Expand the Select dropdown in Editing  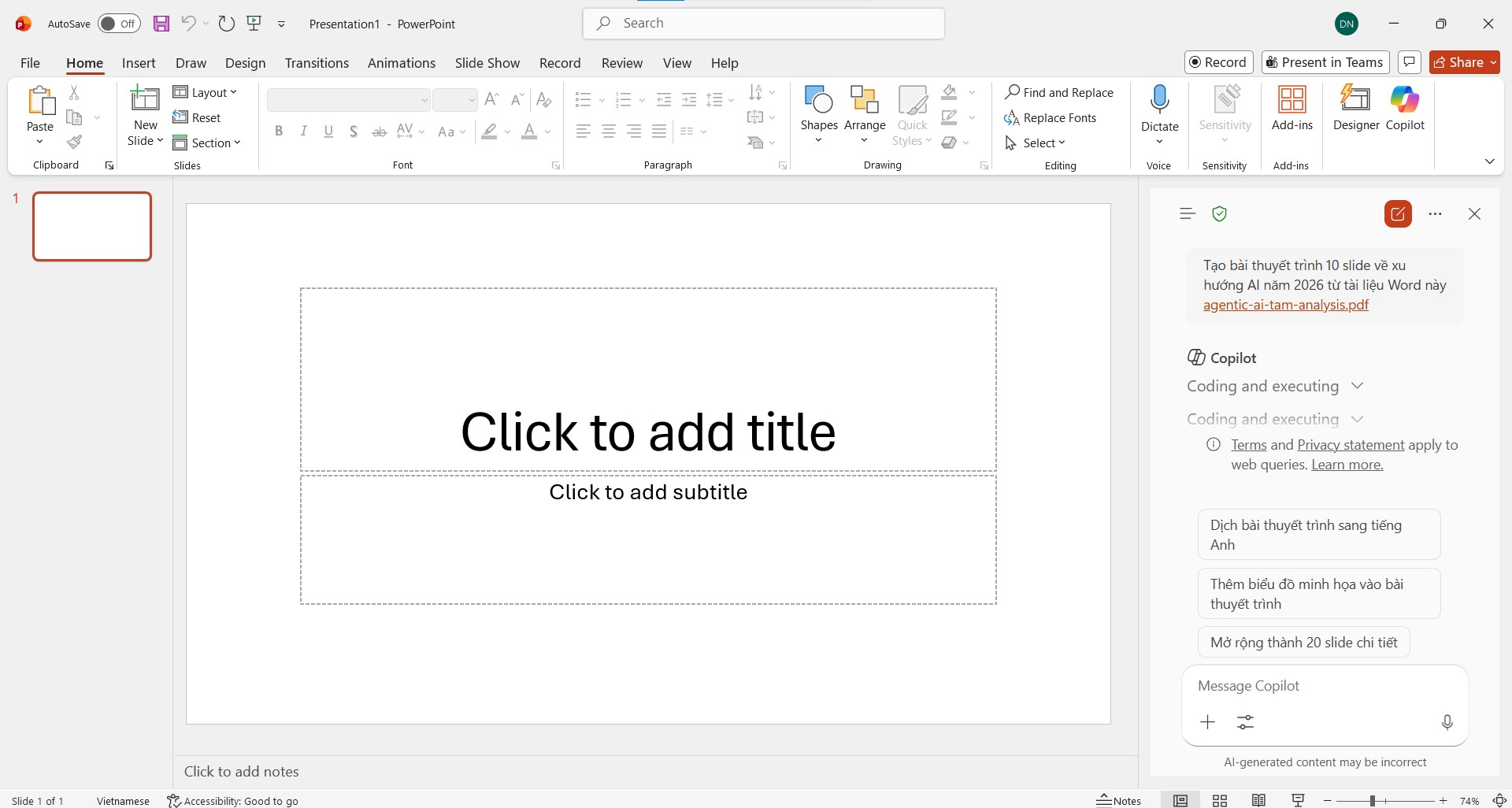point(1036,143)
